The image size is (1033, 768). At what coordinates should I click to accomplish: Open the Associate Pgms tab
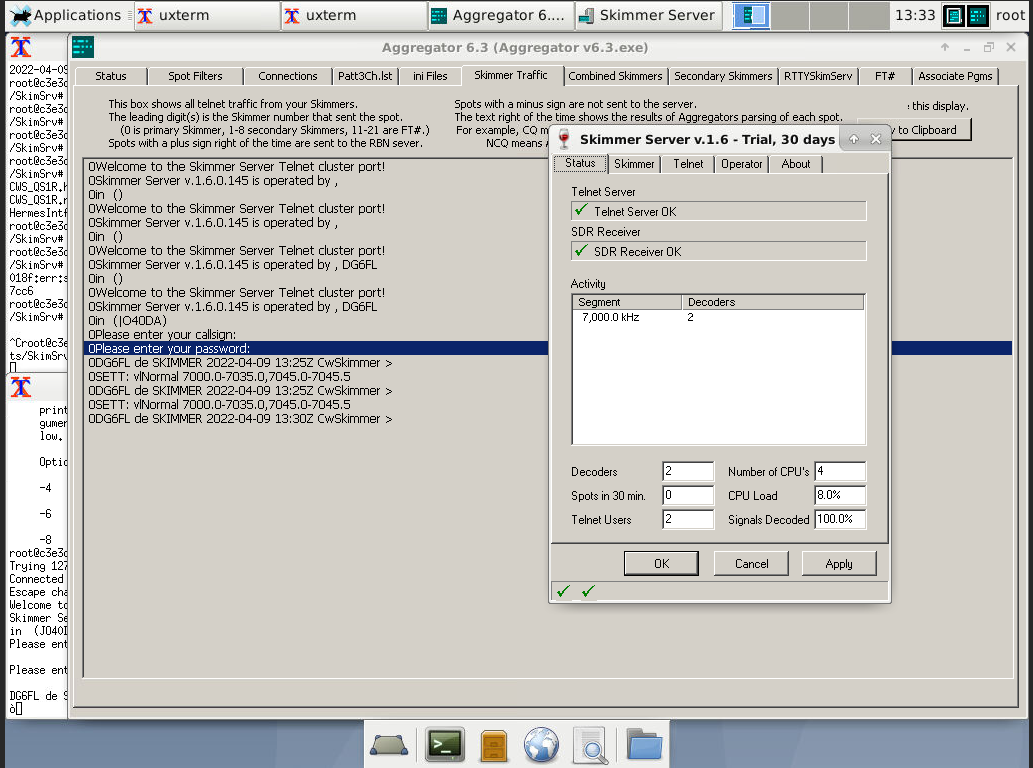pos(955,76)
